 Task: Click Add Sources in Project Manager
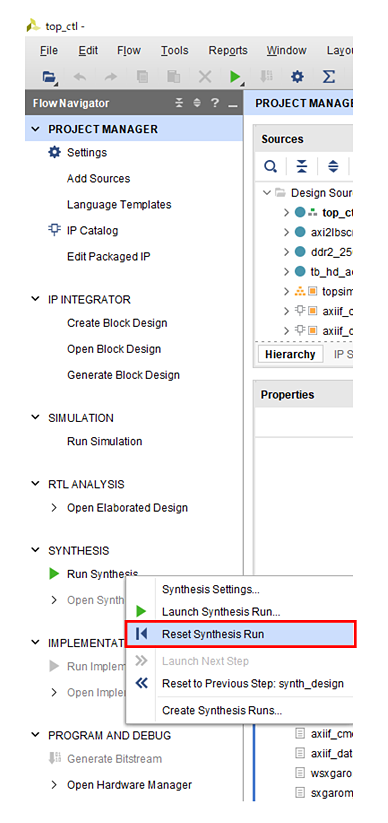(x=98, y=178)
